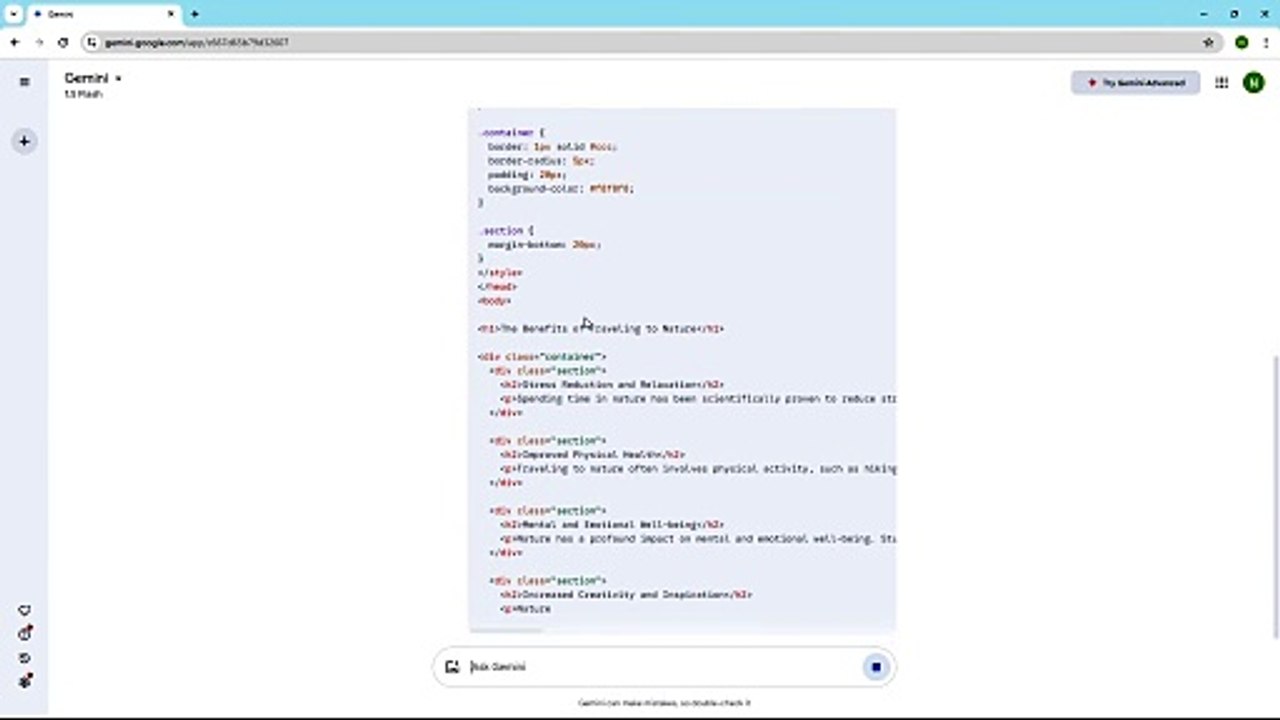Click the '.container {' CSS line
Viewport: 1280px width, 720px height.
pos(511,132)
